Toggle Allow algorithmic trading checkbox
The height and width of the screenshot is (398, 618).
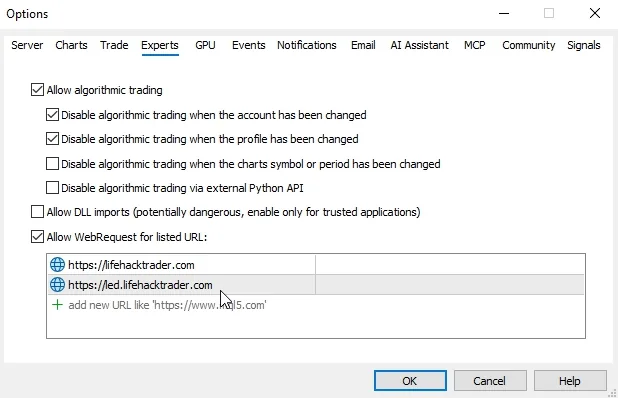[x=37, y=90]
